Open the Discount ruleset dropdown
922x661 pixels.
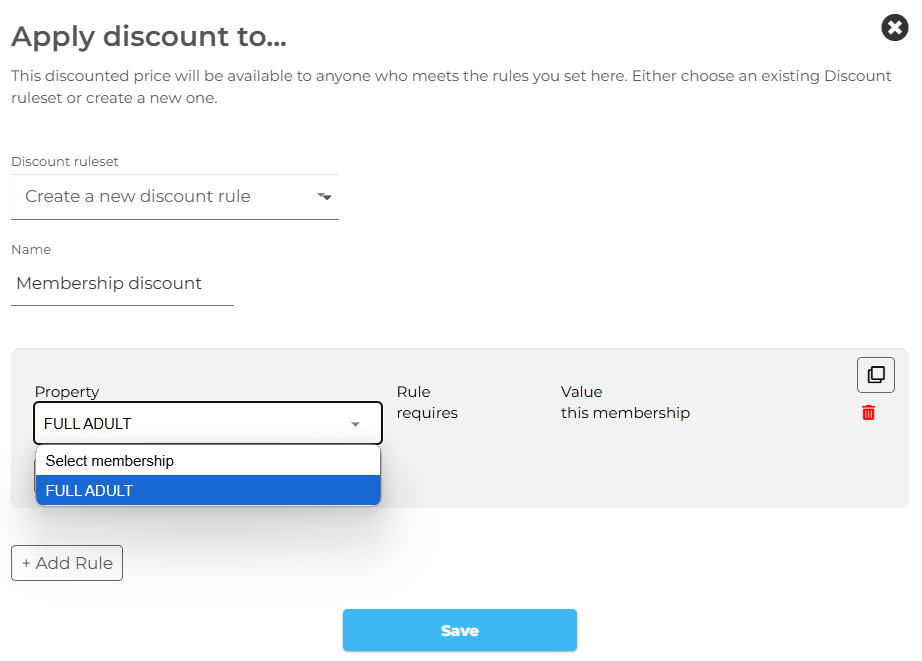[x=175, y=196]
